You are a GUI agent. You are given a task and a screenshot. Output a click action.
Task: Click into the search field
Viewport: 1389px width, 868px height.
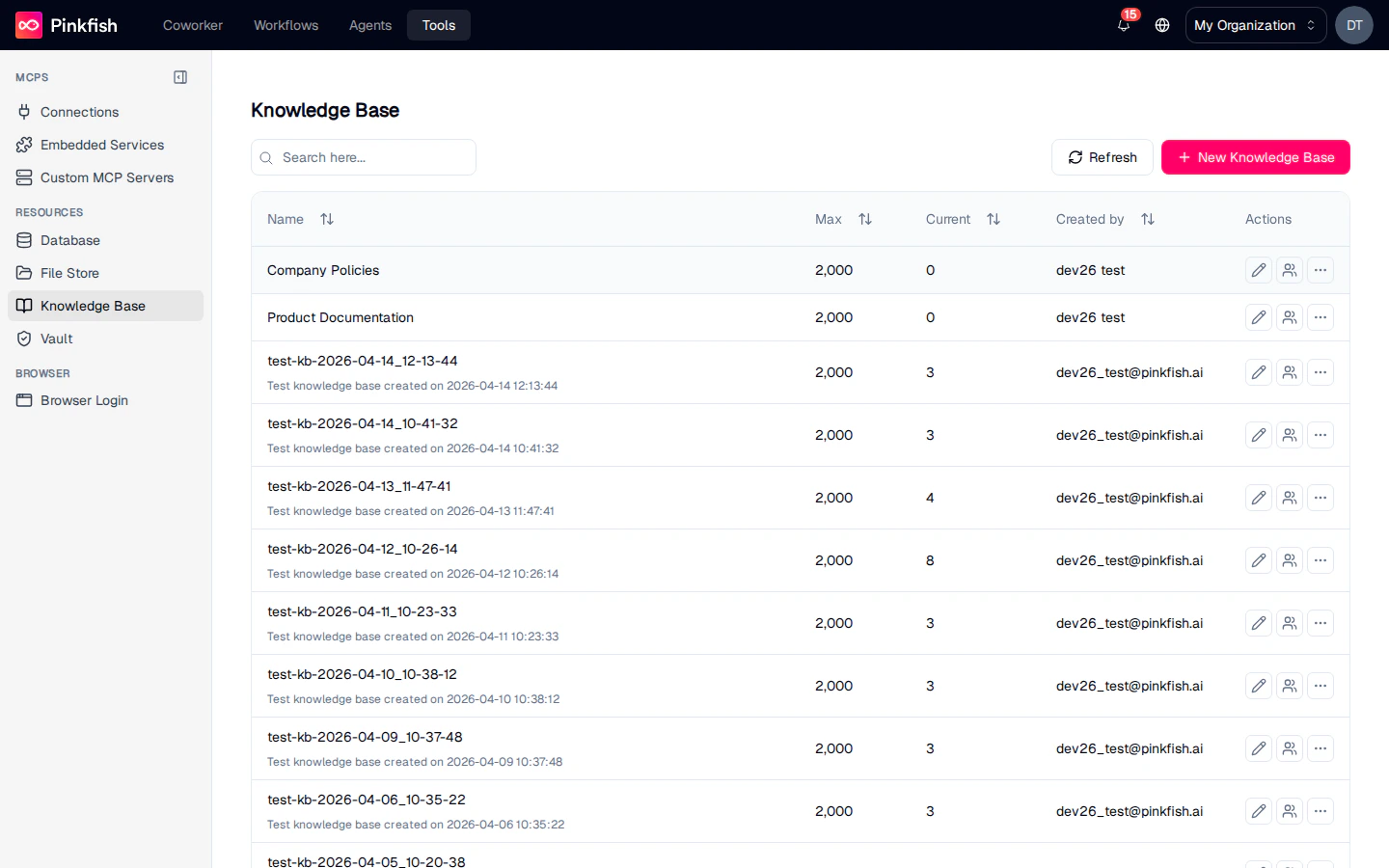(x=363, y=157)
